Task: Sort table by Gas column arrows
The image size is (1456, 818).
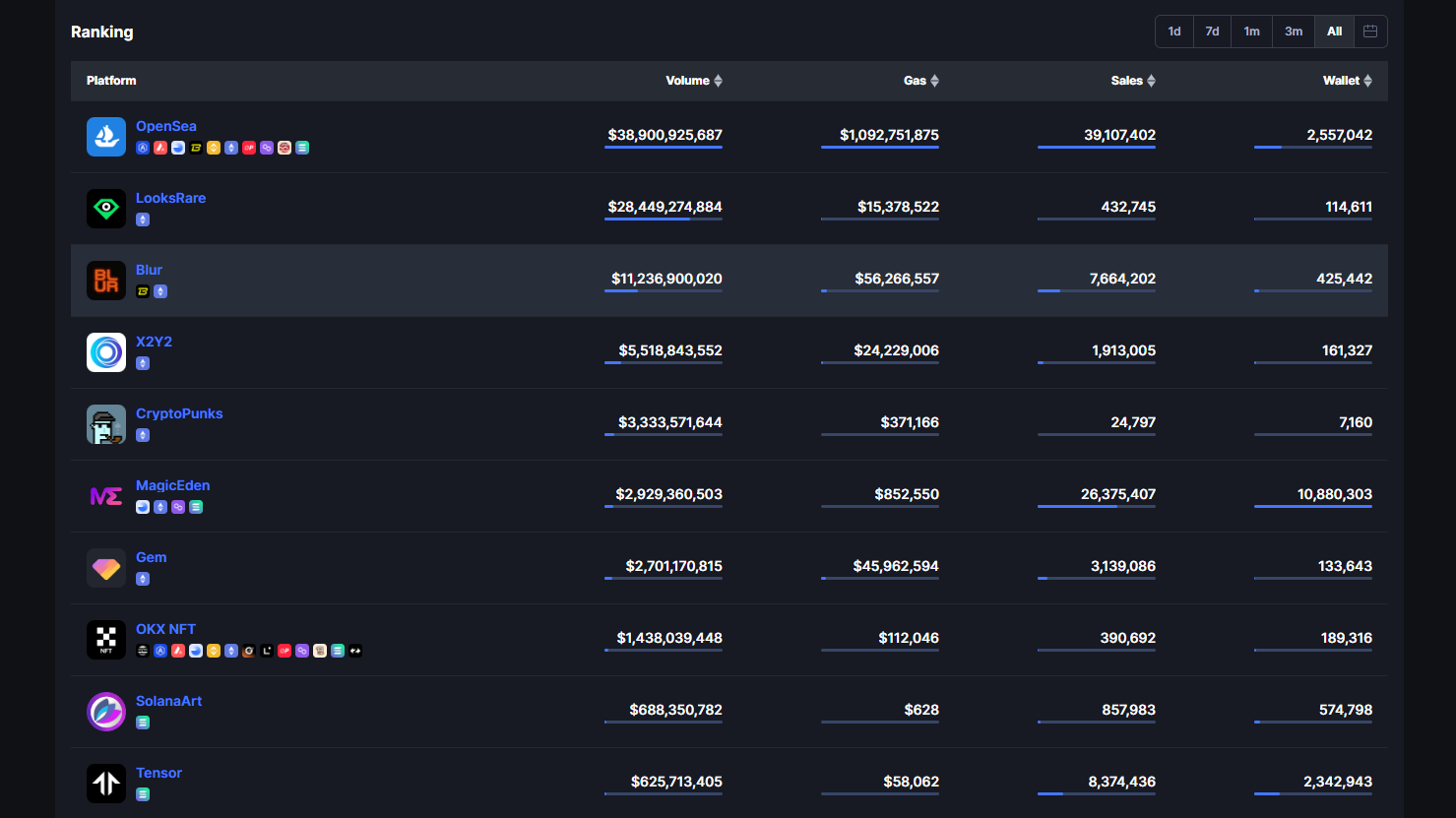Action: 934,81
